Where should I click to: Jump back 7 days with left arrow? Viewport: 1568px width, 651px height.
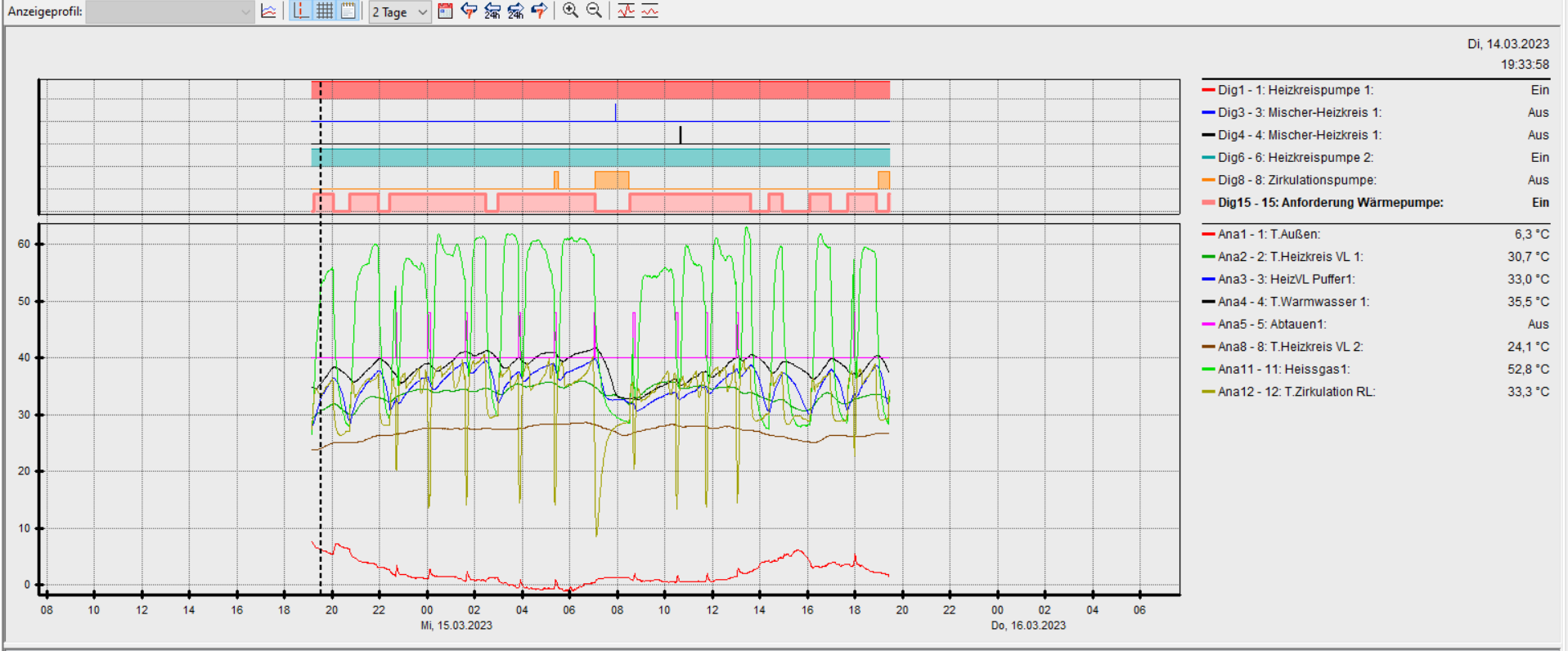(x=469, y=11)
